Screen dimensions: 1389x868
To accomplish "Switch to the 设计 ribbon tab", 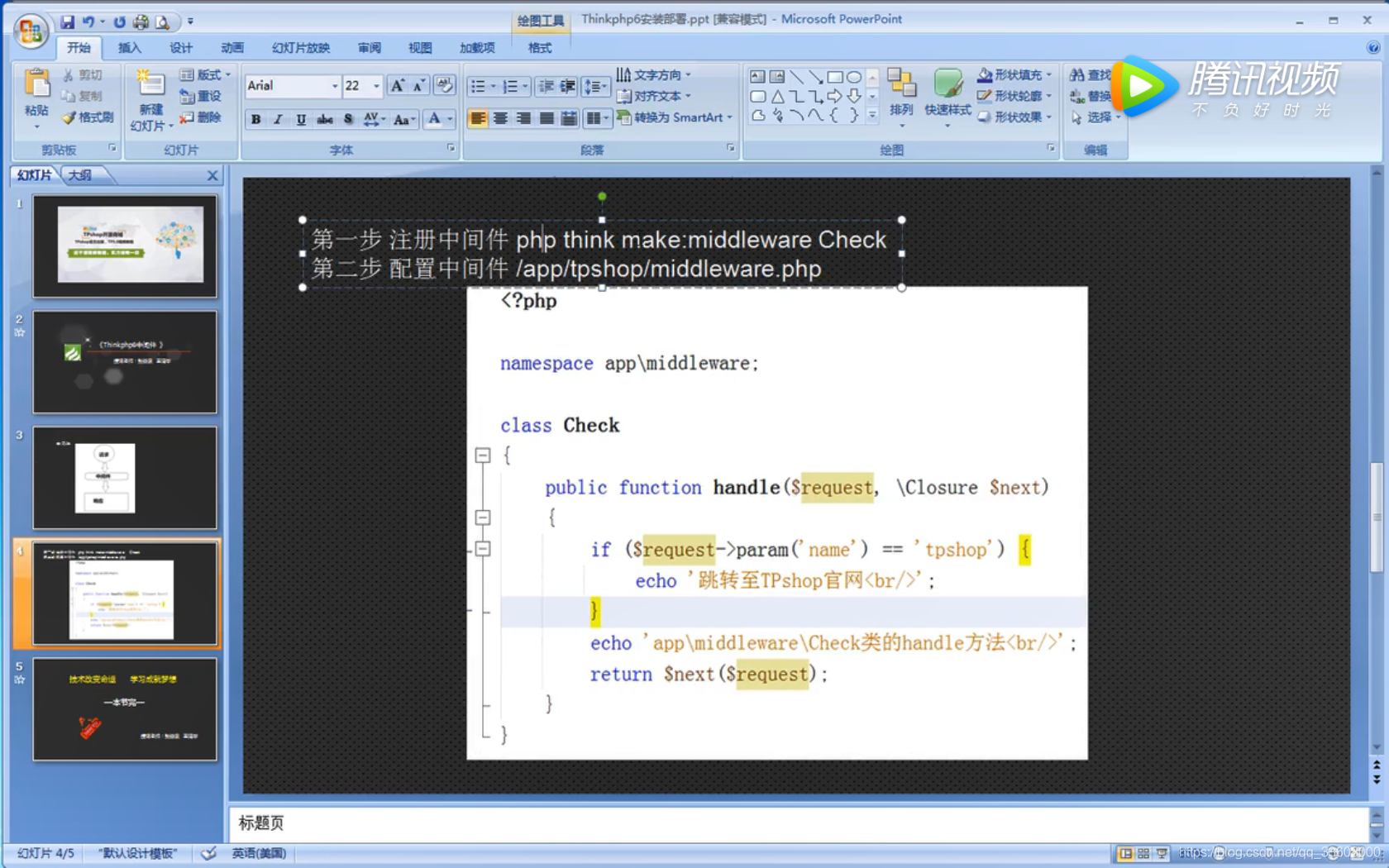I will coord(181,48).
